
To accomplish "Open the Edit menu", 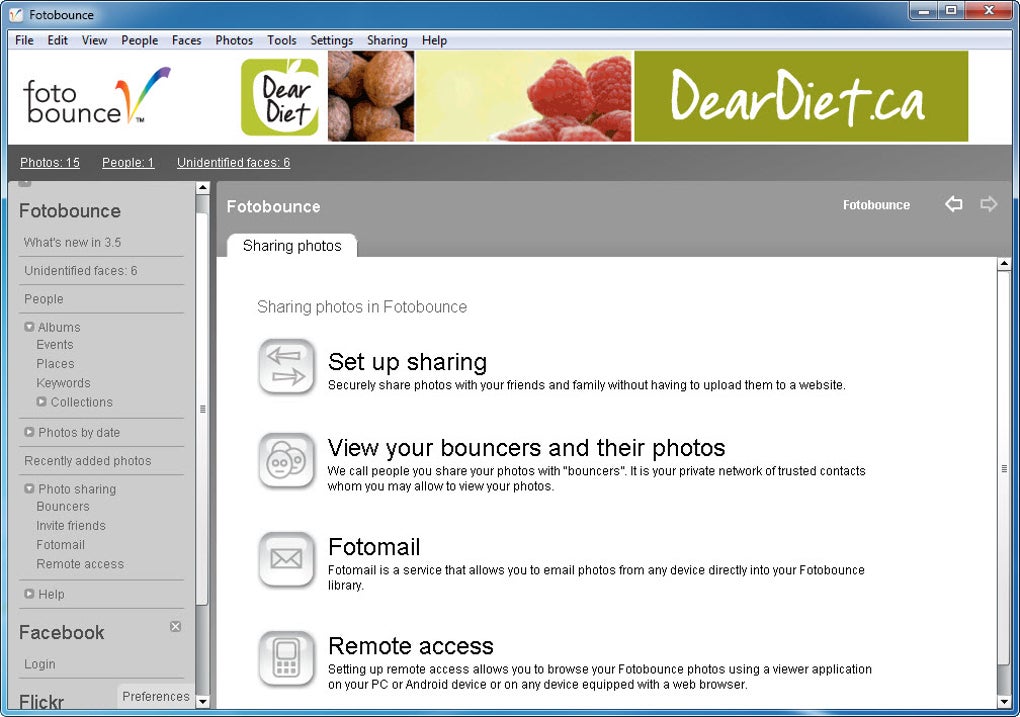I will click(57, 40).
